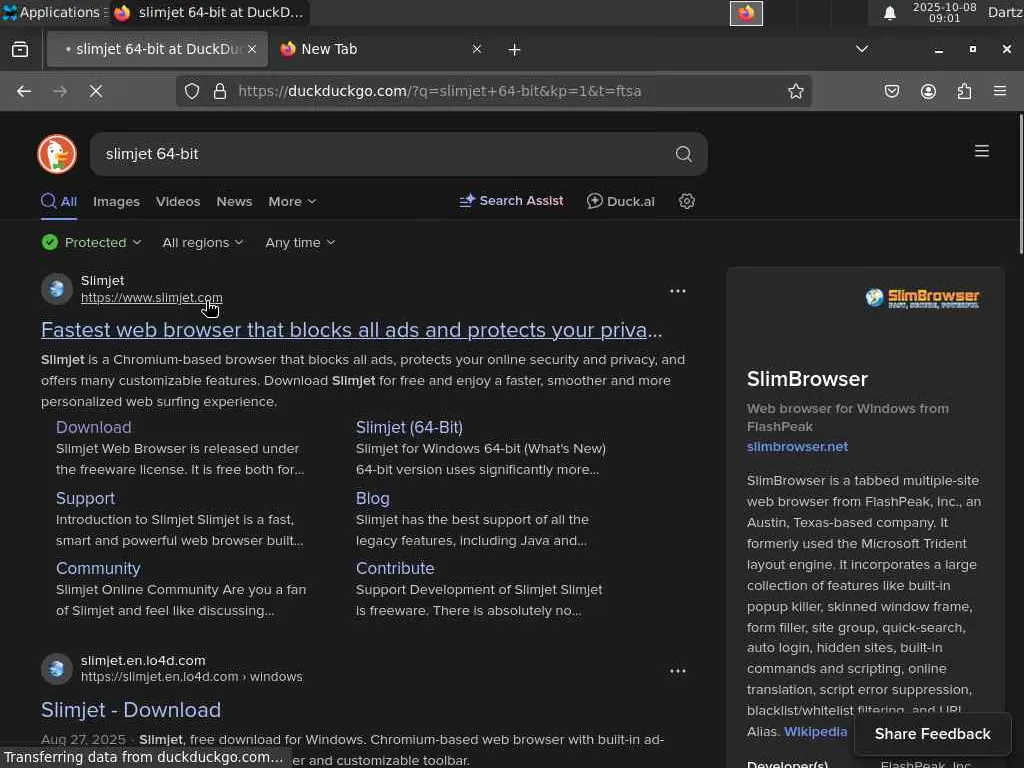Open the https://www.slimjet.com URL link
The image size is (1024, 768).
(152, 298)
